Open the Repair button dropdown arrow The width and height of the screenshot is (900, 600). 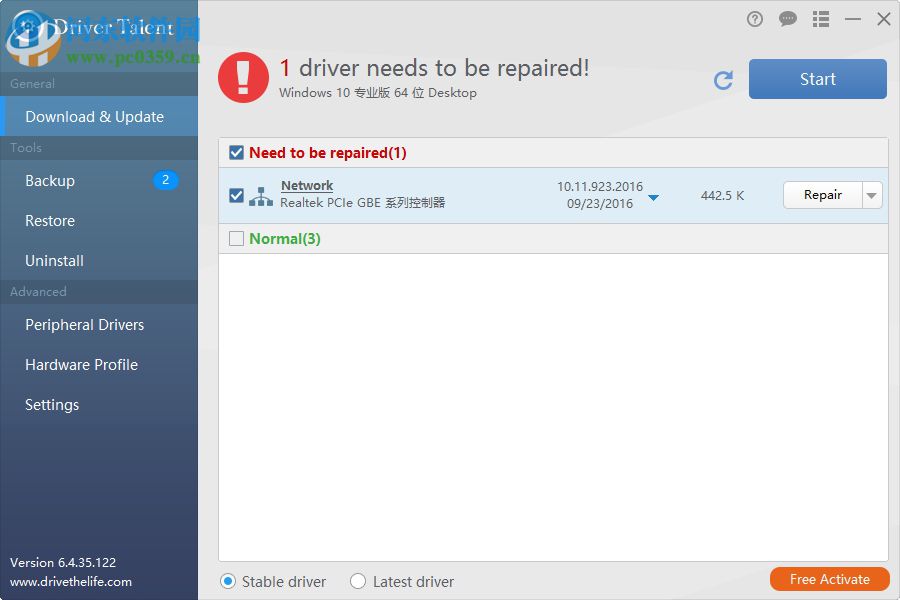click(x=872, y=195)
